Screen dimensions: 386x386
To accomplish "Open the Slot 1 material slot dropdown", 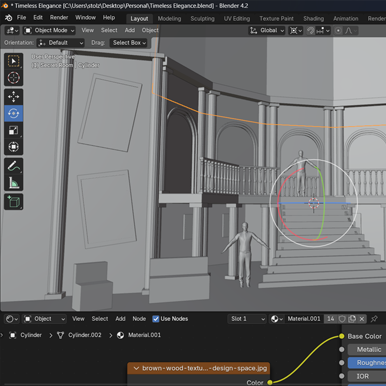I will point(247,319).
